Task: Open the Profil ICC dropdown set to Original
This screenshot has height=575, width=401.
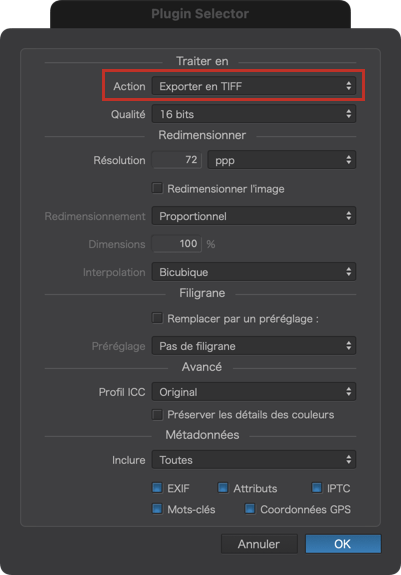Action: [254, 392]
